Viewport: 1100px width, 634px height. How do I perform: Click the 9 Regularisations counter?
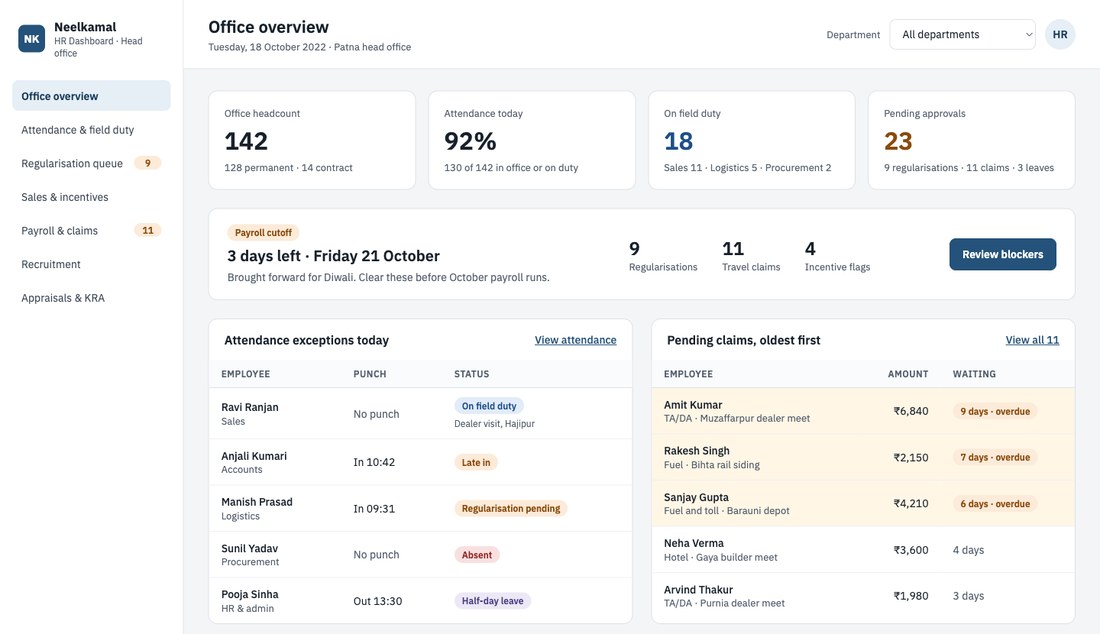(x=663, y=257)
